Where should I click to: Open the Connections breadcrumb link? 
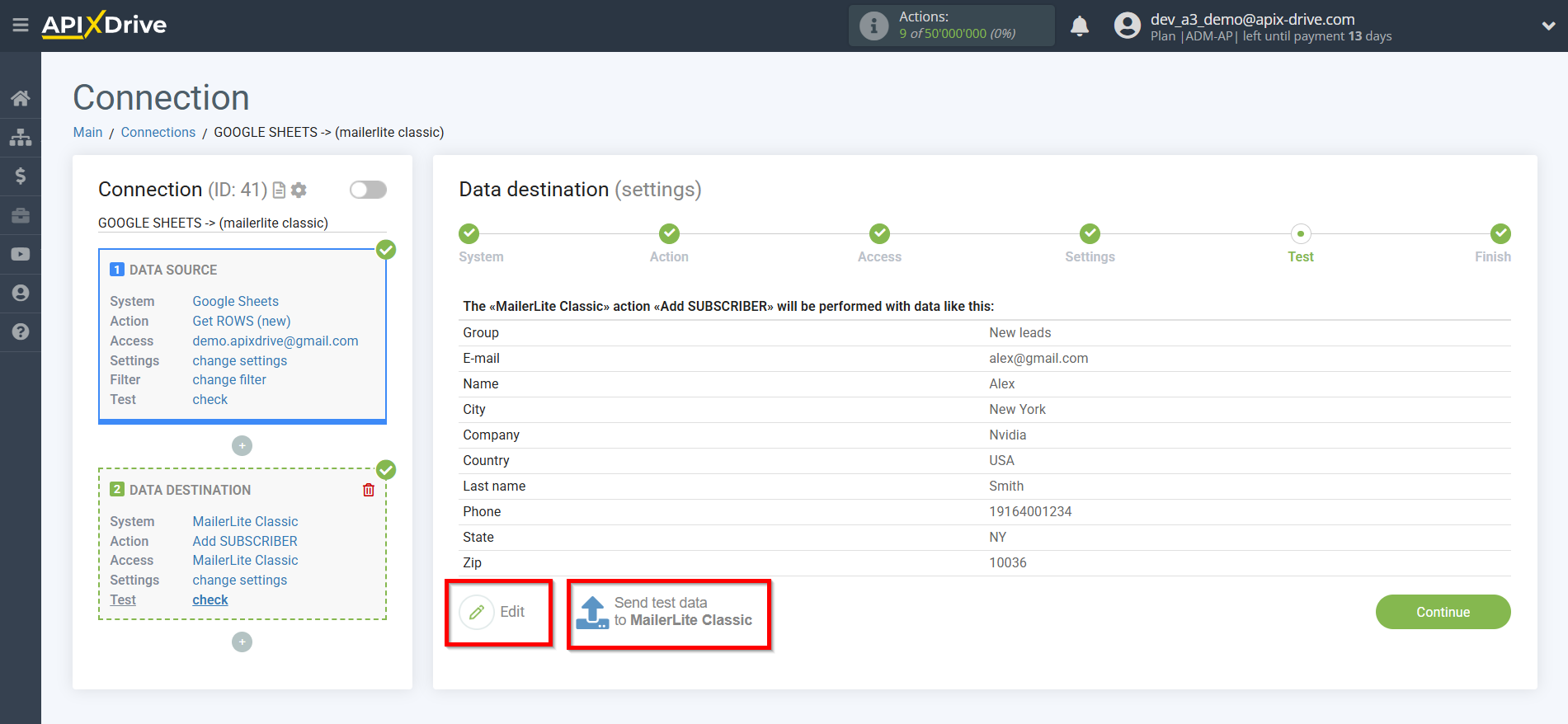(x=158, y=132)
